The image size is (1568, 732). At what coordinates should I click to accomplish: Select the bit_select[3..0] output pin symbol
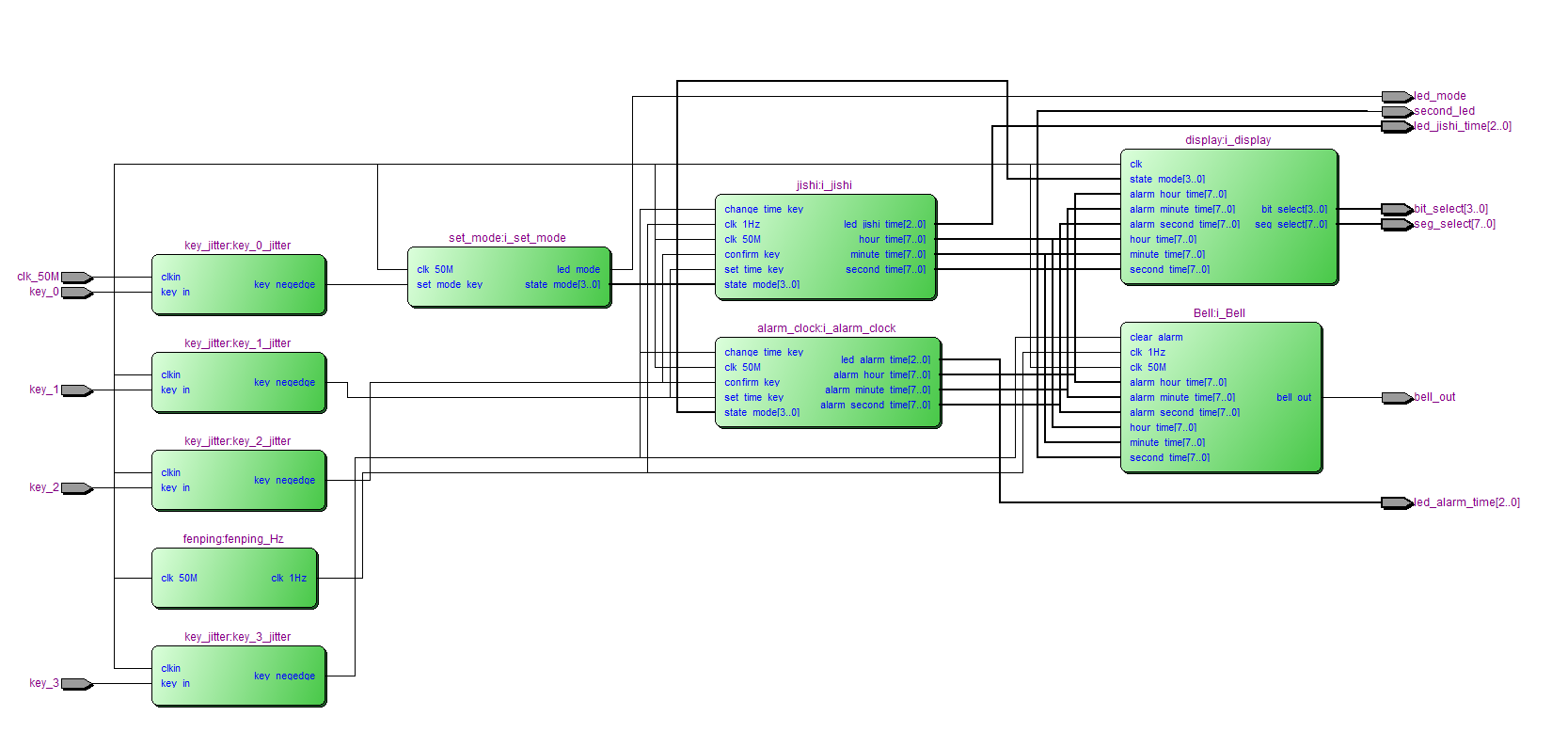pyautogui.click(x=1397, y=210)
